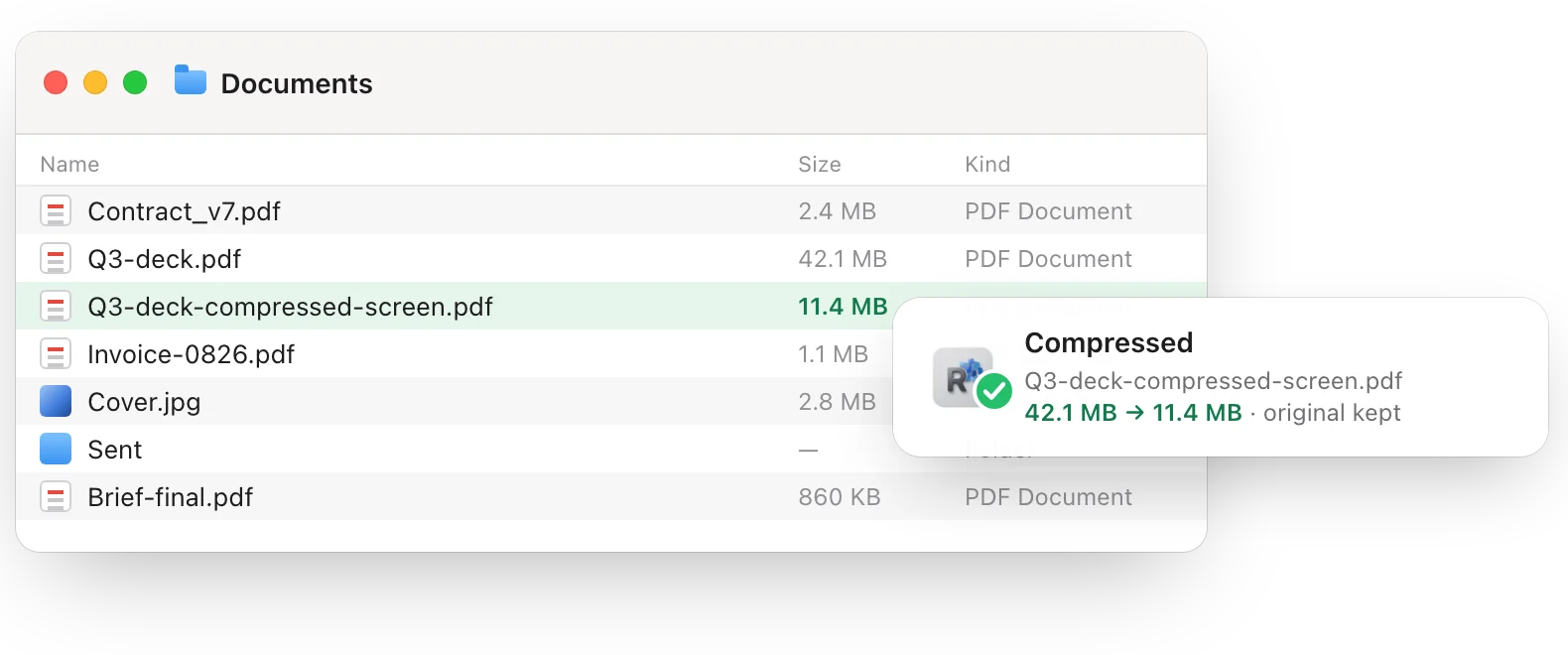1568x655 pixels.
Task: Select the file name Q3-deck.pdf
Action: tap(165, 259)
